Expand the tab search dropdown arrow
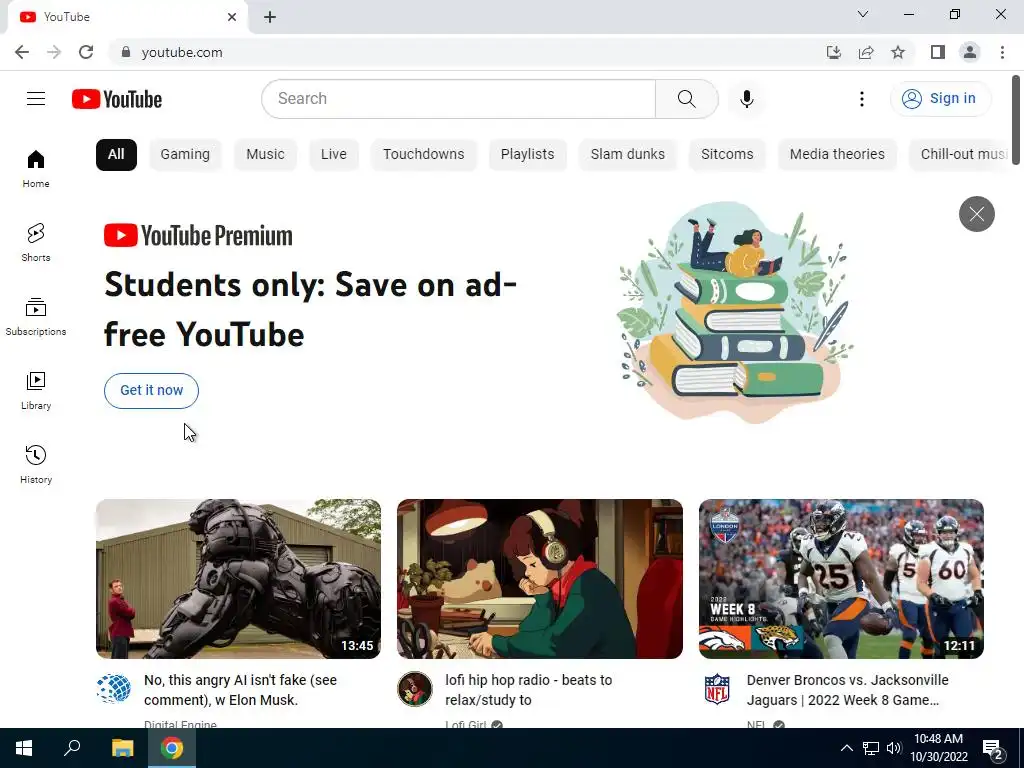 863,14
